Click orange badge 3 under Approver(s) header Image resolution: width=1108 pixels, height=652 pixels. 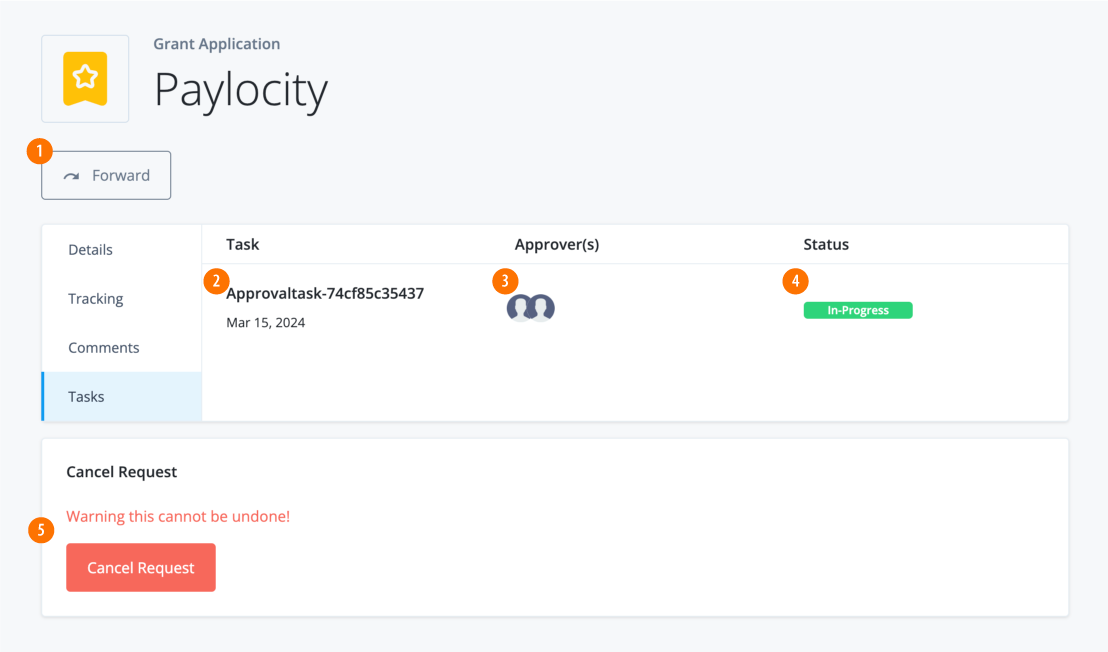pos(506,281)
